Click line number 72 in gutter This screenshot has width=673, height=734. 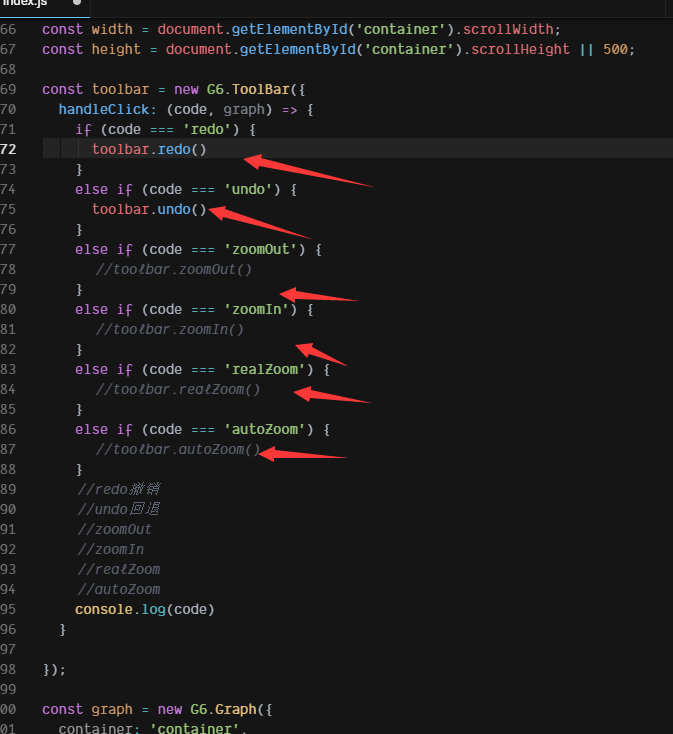coord(8,149)
